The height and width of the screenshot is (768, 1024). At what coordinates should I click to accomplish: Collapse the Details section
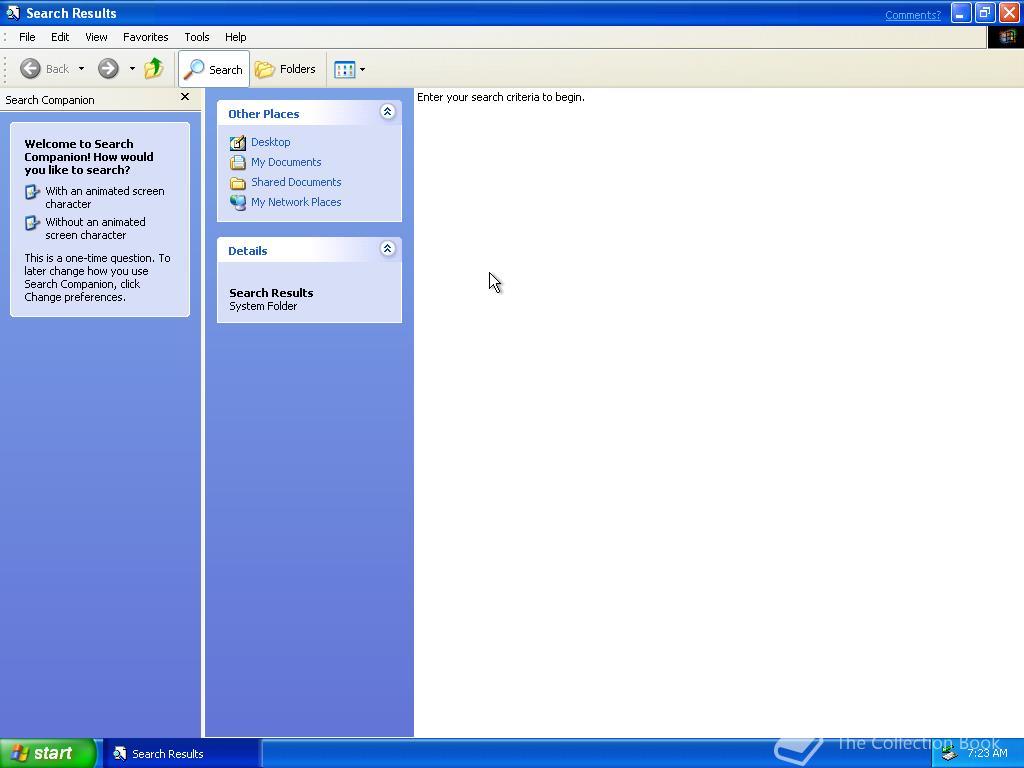(387, 249)
